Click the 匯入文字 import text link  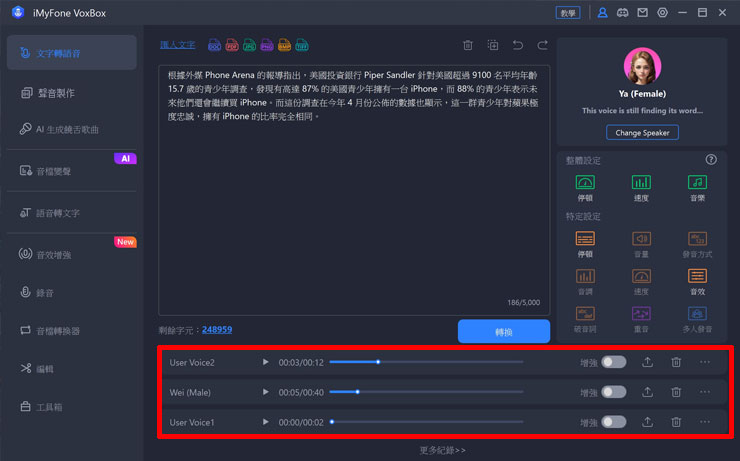tap(177, 45)
